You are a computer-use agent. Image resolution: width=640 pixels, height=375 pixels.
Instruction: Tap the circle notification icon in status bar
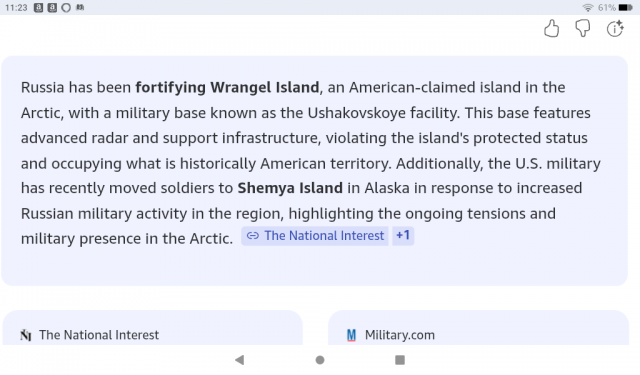point(66,7)
